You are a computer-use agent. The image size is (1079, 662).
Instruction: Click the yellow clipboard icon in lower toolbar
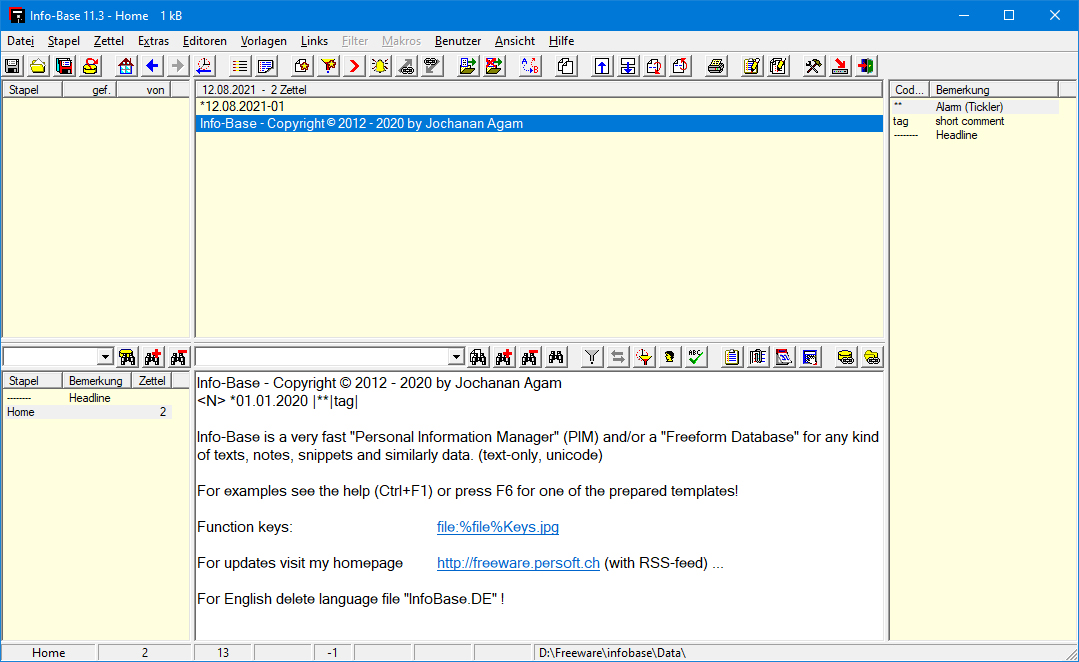coord(731,356)
